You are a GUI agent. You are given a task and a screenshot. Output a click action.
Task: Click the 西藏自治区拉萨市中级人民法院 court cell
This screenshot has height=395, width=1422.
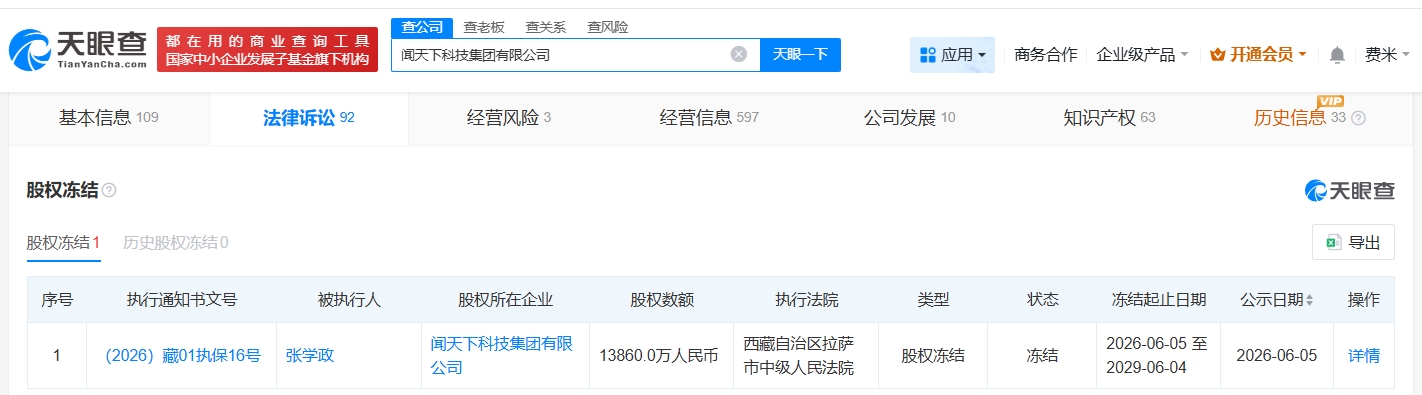coord(806,355)
